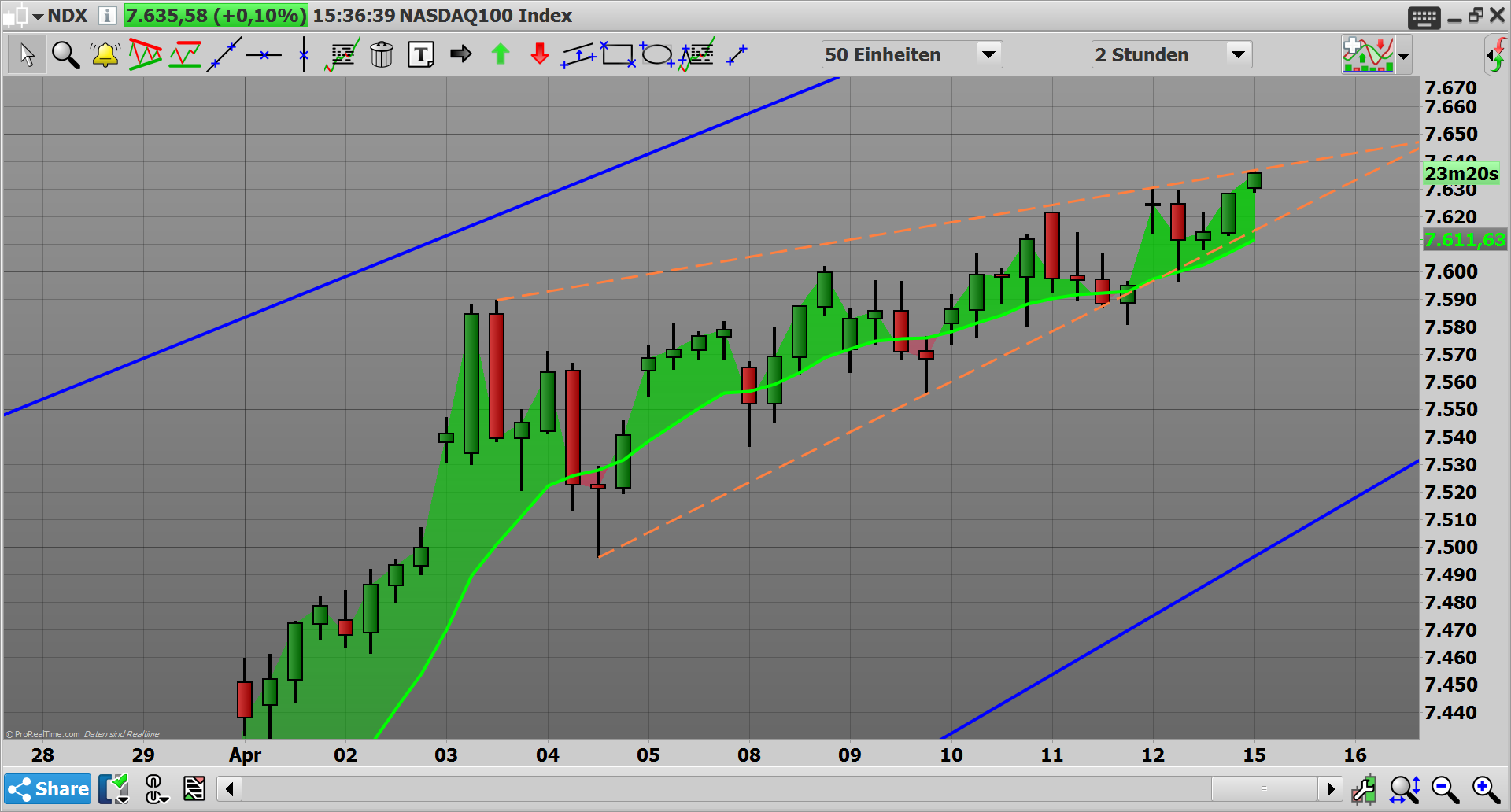Activate the magnifier zoom tool
This screenshot has width=1511, height=812.
(65, 55)
